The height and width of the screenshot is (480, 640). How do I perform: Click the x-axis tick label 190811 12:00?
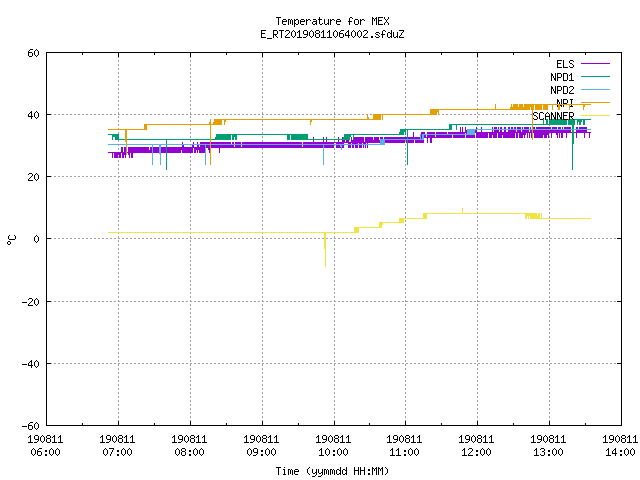click(x=476, y=446)
